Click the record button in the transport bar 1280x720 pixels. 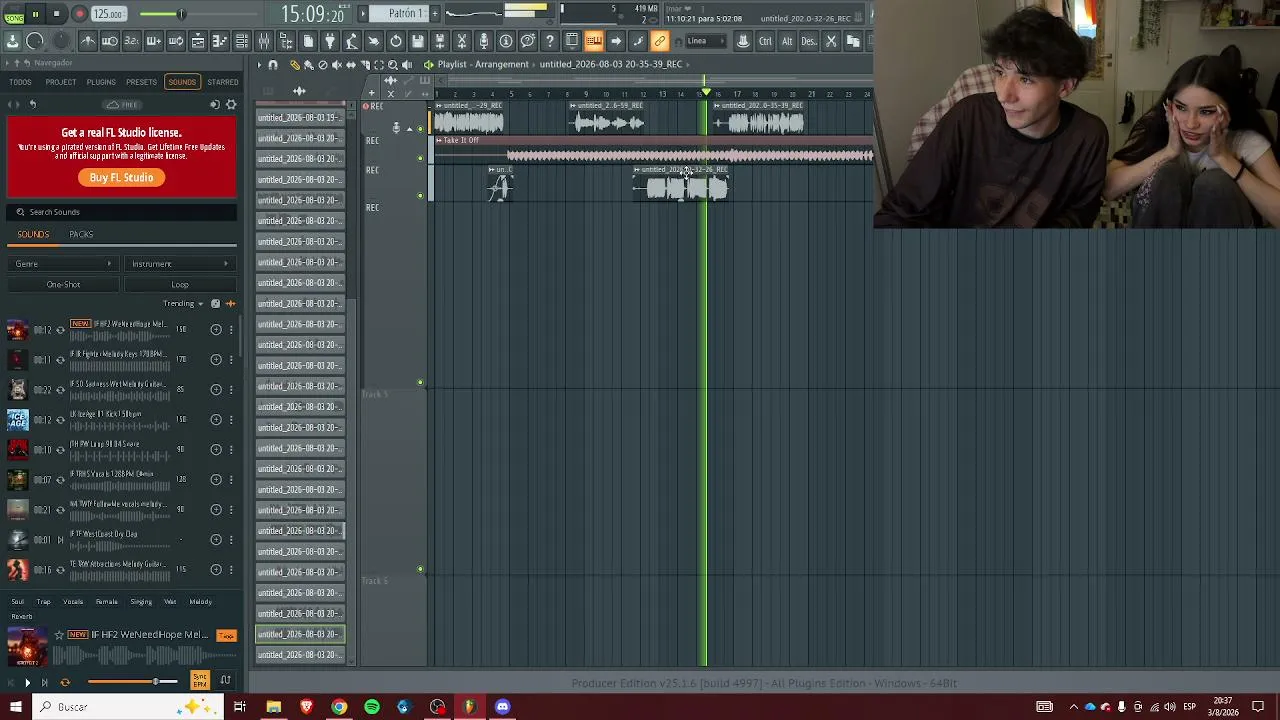click(x=79, y=14)
